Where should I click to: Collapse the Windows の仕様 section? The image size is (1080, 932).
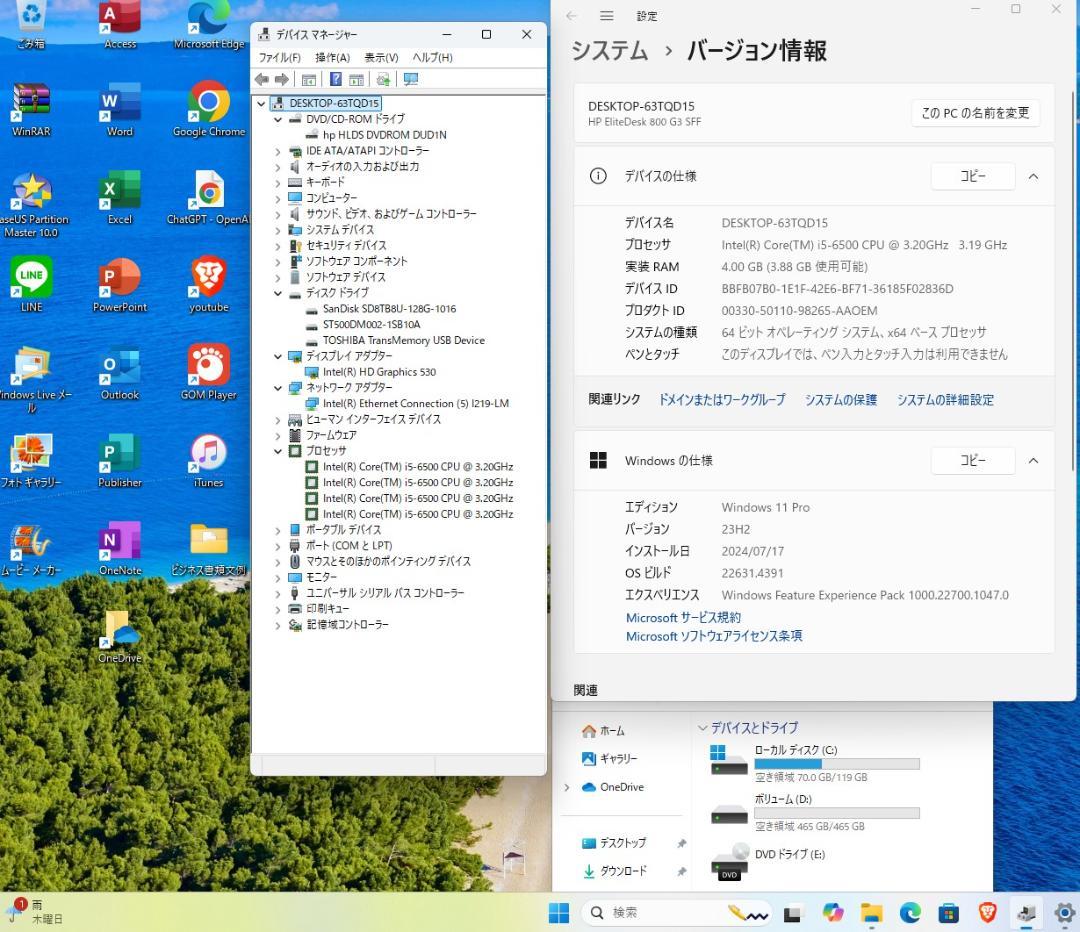[x=1033, y=460]
